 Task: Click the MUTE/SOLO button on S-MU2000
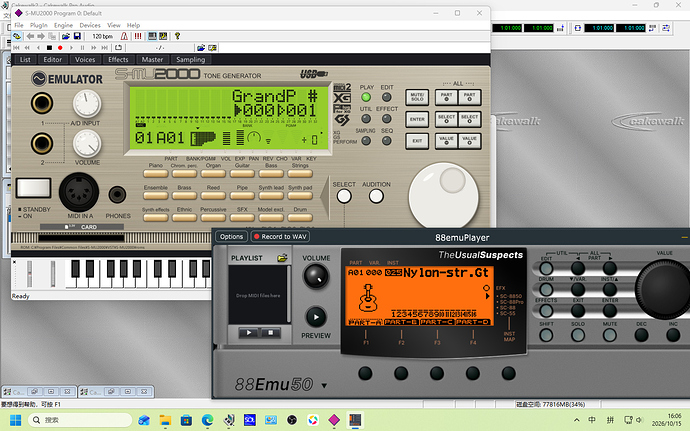click(417, 97)
